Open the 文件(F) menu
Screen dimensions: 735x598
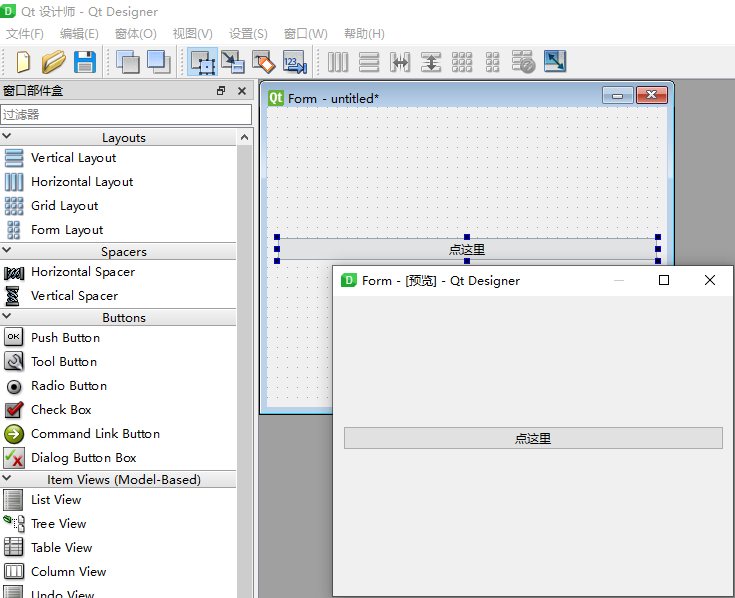click(25, 34)
